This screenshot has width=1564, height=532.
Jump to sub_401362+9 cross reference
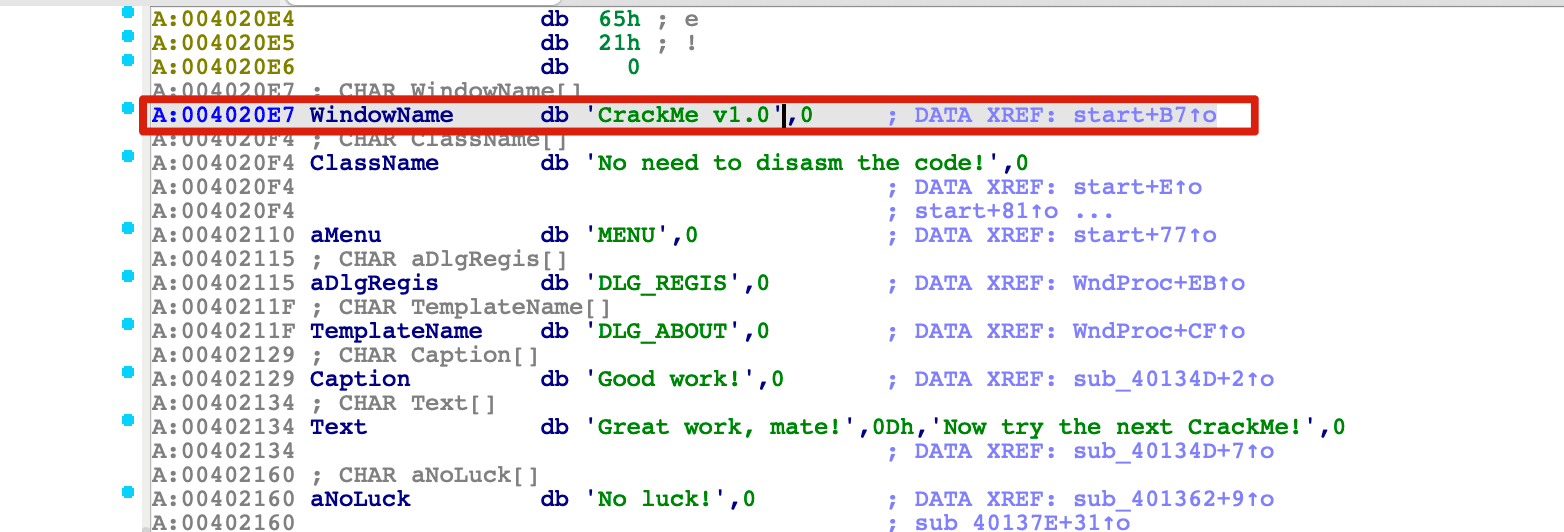(1174, 499)
